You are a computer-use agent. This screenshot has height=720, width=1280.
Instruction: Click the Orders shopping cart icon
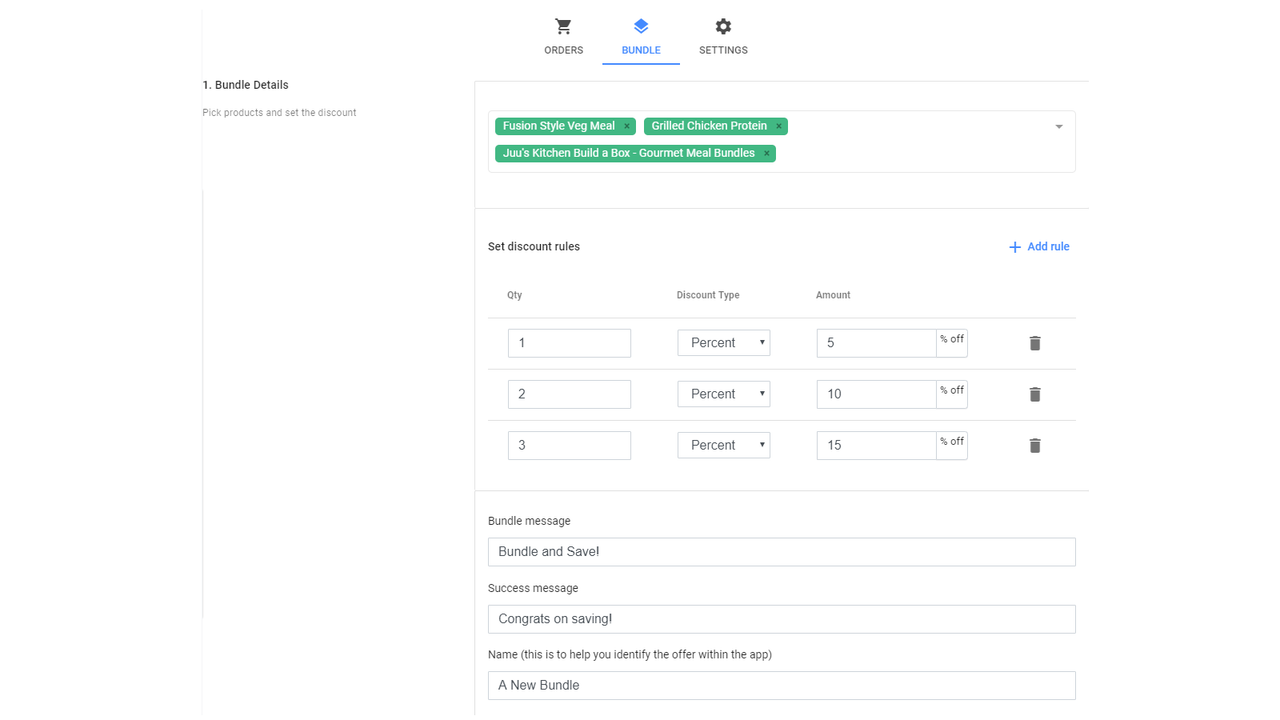click(x=562, y=26)
